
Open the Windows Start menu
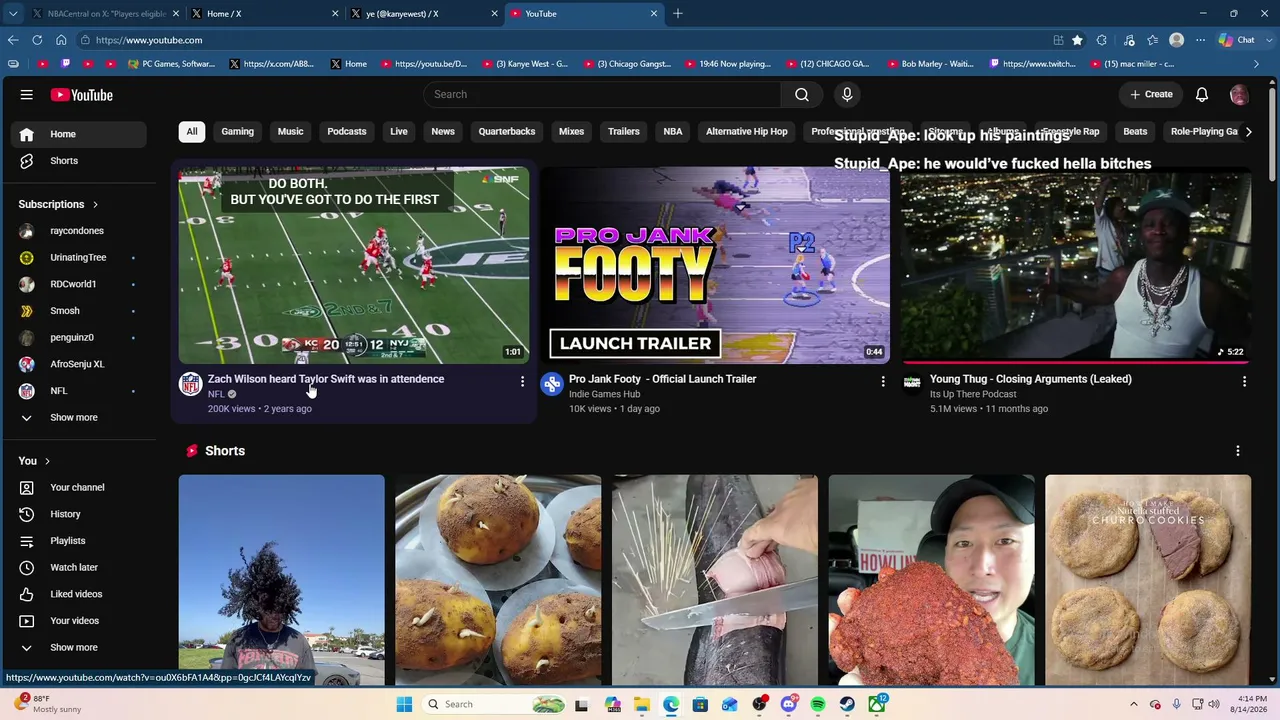click(x=404, y=704)
